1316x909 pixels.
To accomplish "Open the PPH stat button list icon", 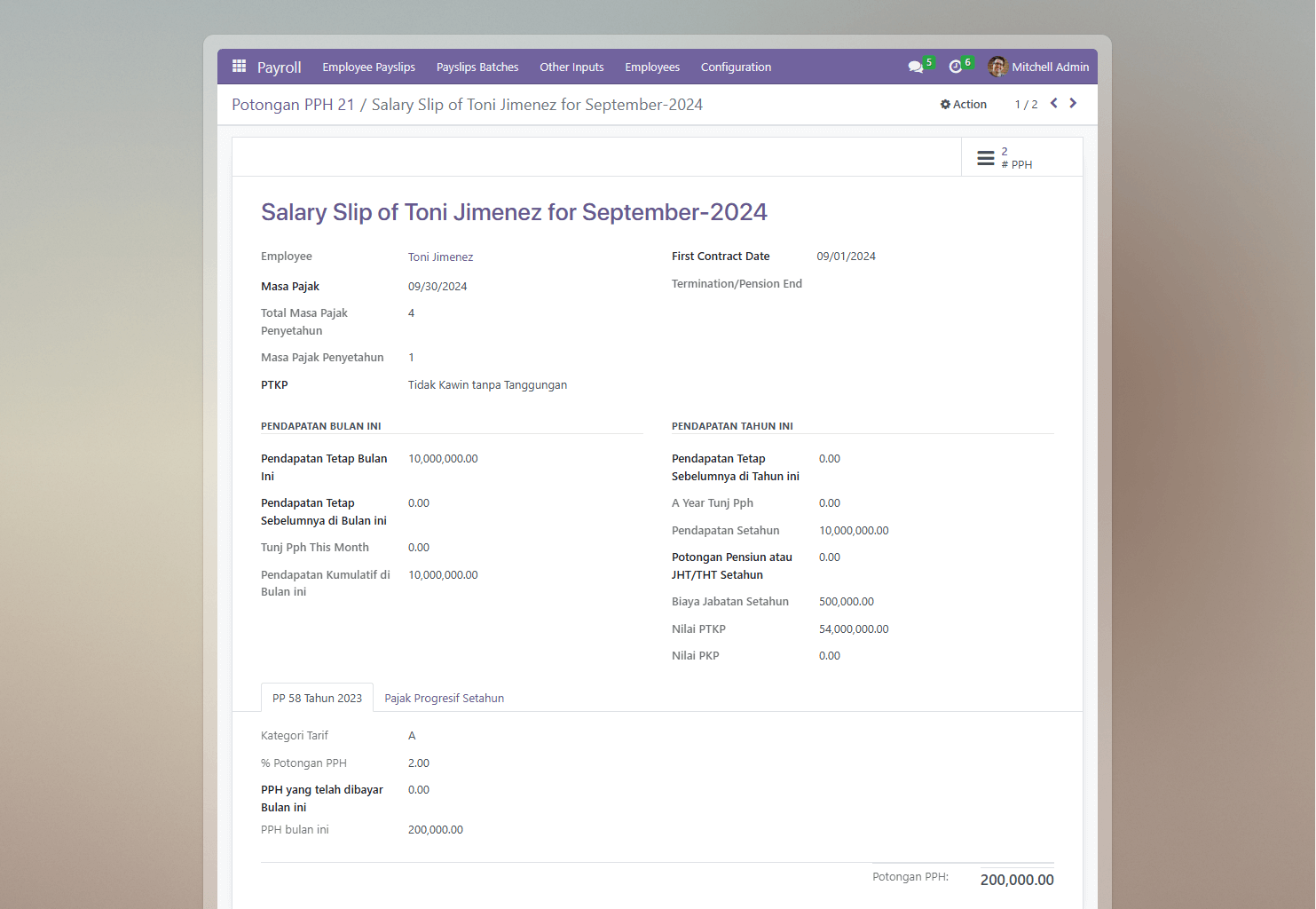I will click(985, 158).
